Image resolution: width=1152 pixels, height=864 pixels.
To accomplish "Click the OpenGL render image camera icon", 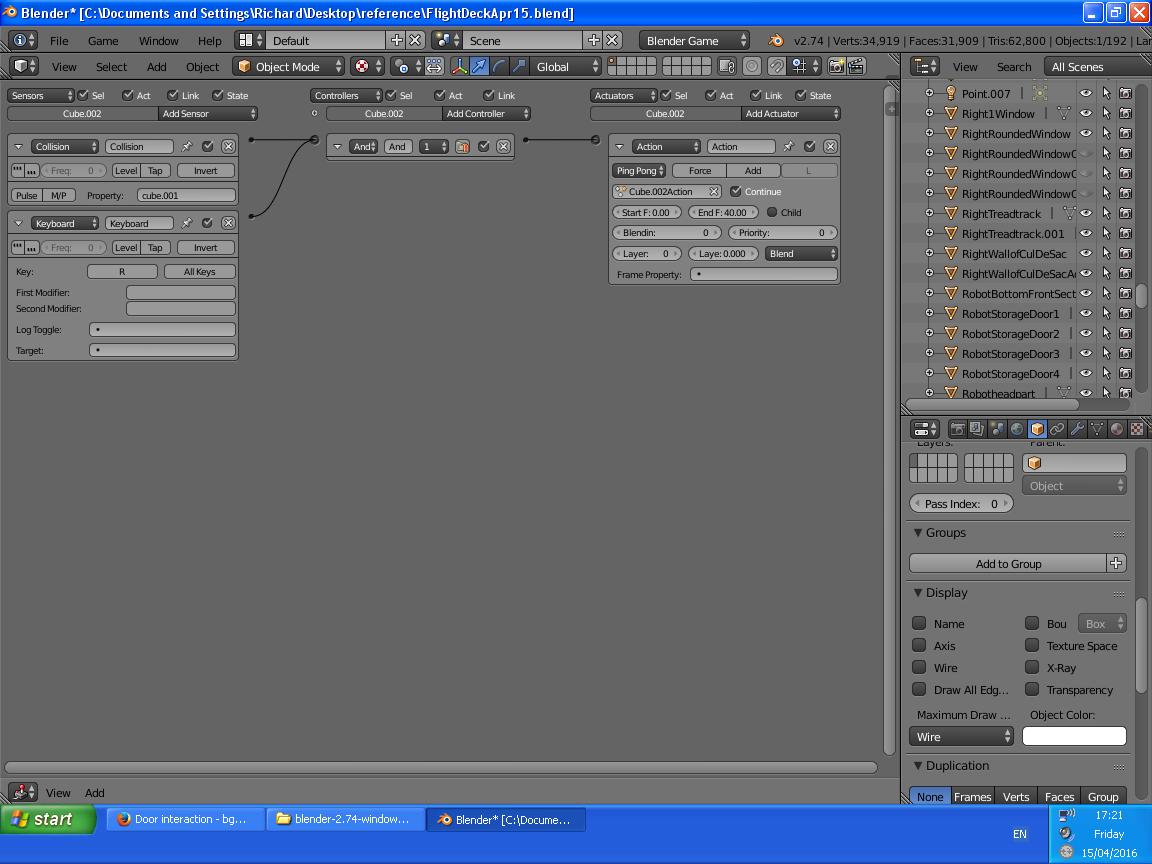I will pyautogui.click(x=836, y=67).
